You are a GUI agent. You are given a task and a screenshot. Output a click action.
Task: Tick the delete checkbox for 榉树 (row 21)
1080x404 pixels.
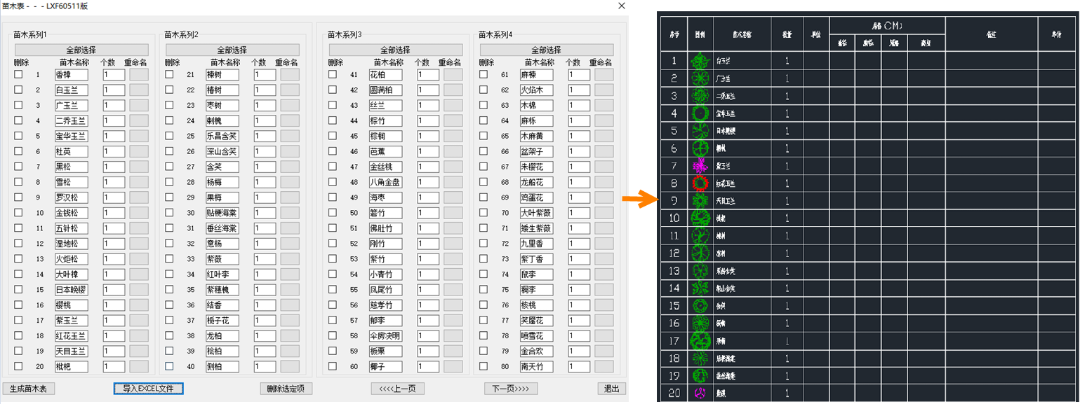pyautogui.click(x=169, y=74)
